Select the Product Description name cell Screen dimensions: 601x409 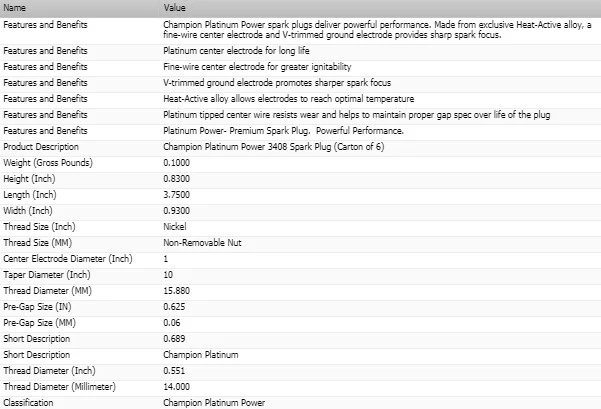[41, 147]
